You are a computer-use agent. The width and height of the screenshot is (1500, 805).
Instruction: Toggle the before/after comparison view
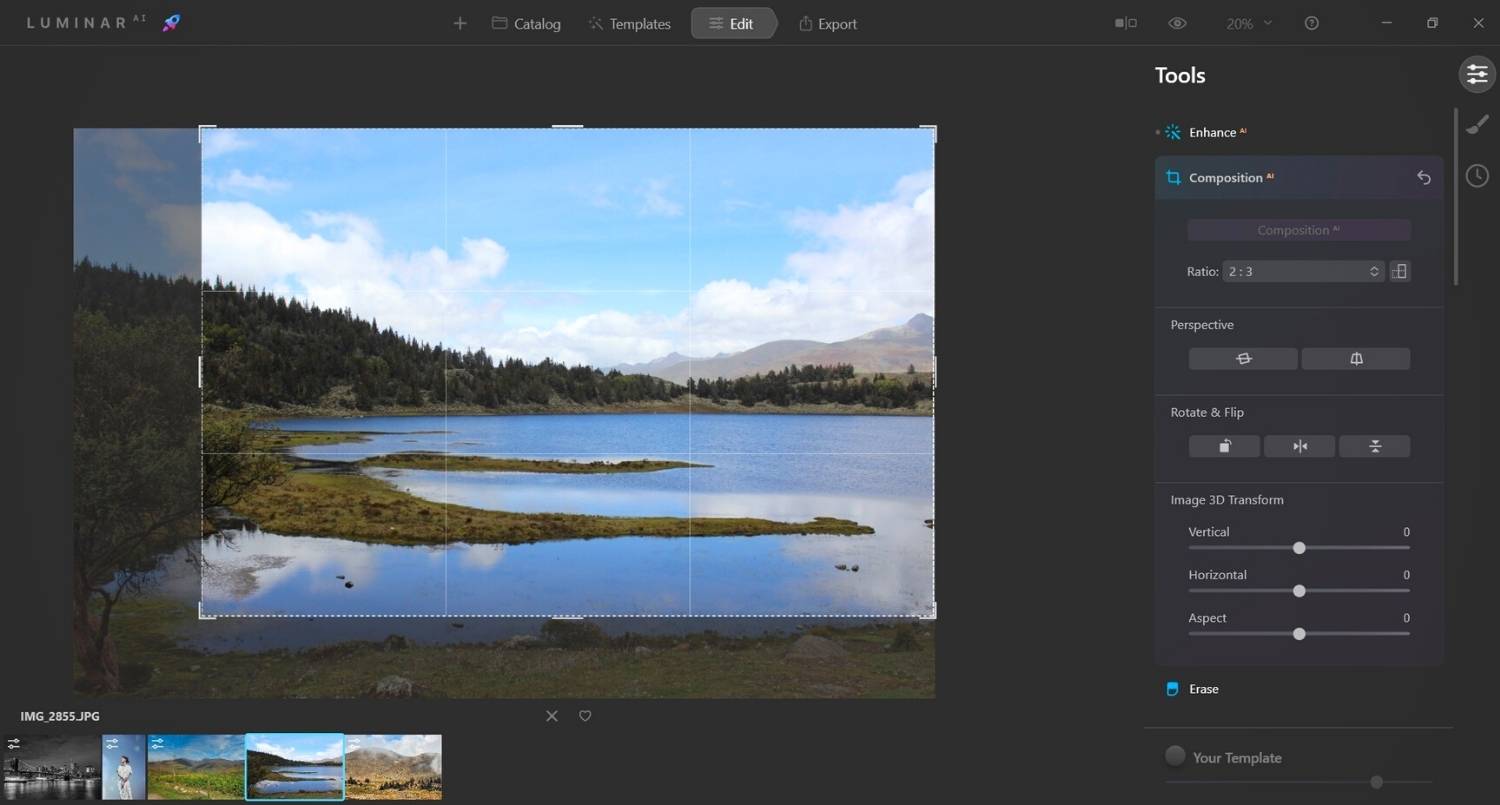[1124, 22]
